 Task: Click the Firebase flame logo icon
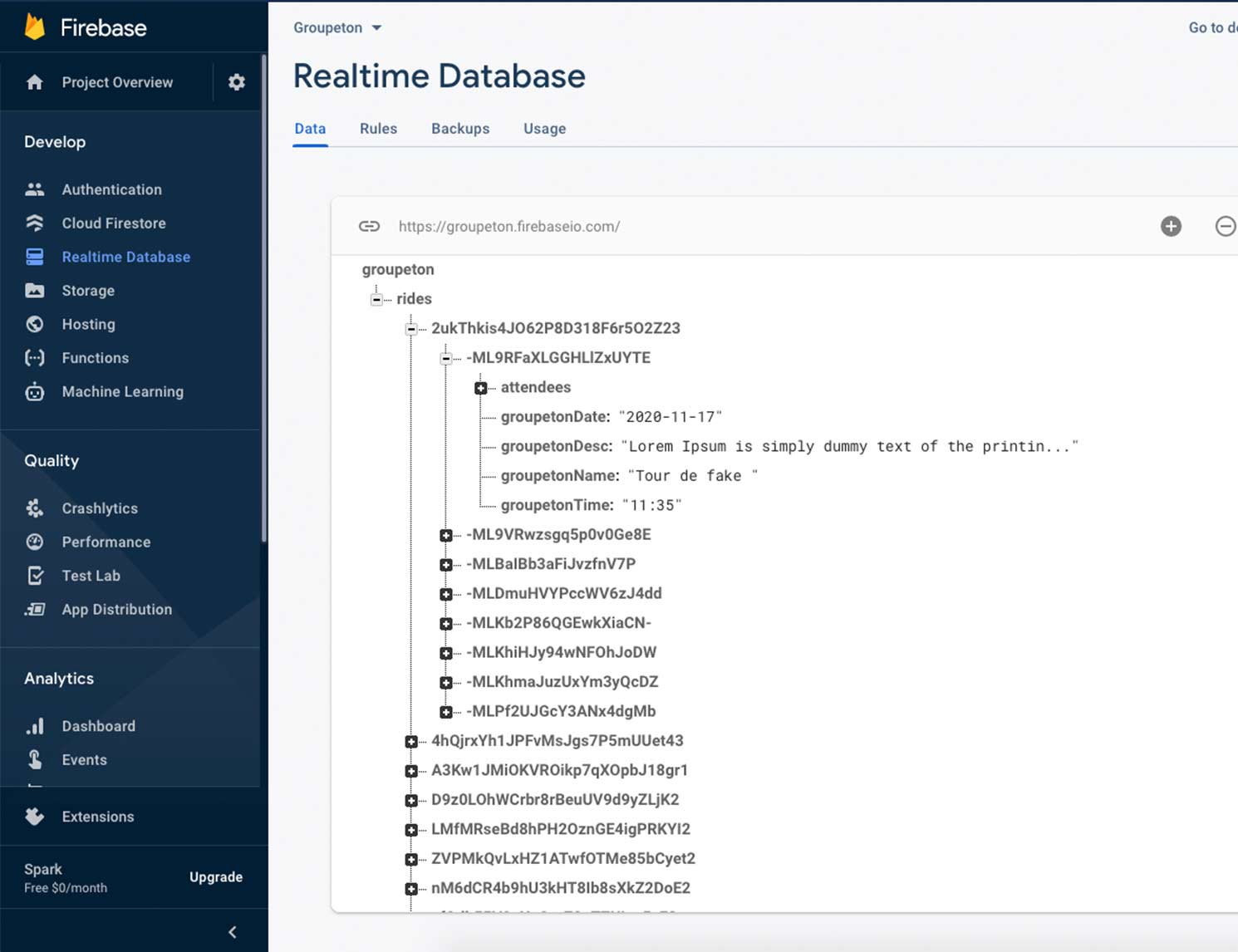click(x=34, y=27)
